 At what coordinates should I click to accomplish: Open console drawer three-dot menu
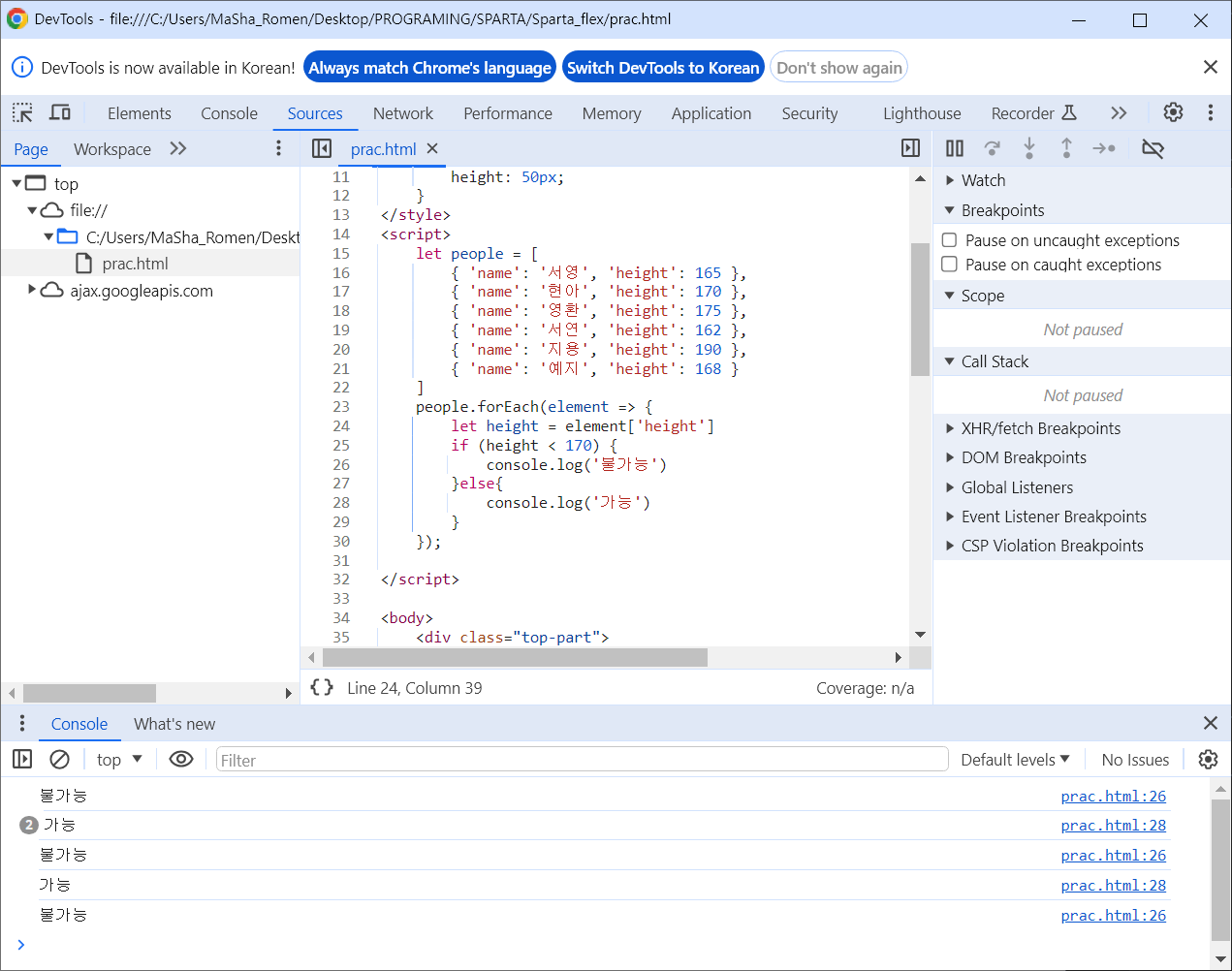22,723
